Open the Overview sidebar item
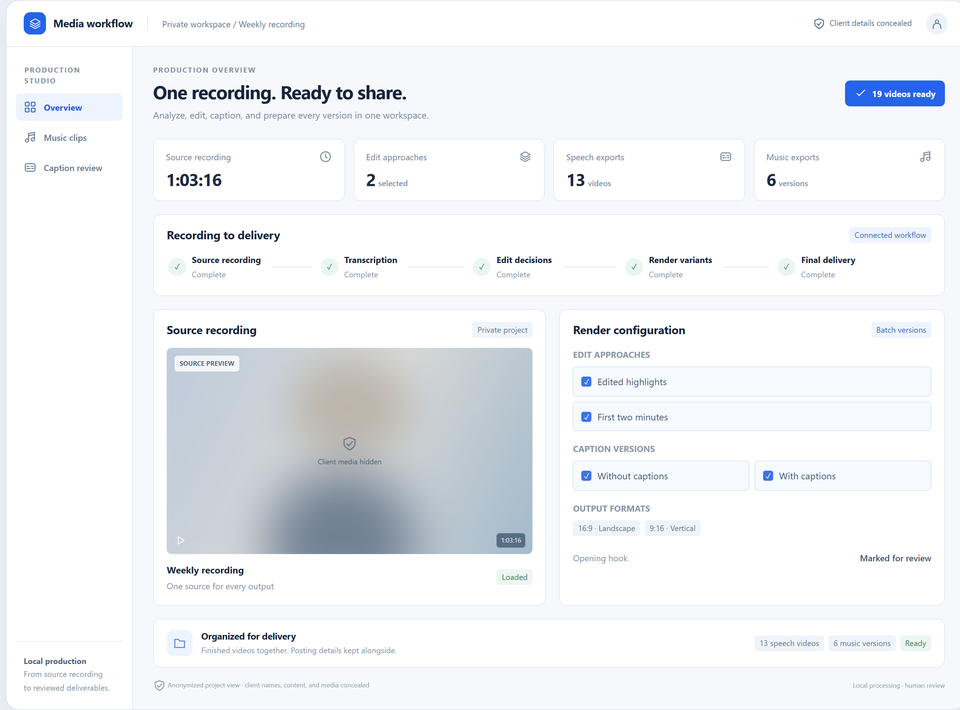This screenshot has height=710, width=960. pyautogui.click(x=69, y=108)
